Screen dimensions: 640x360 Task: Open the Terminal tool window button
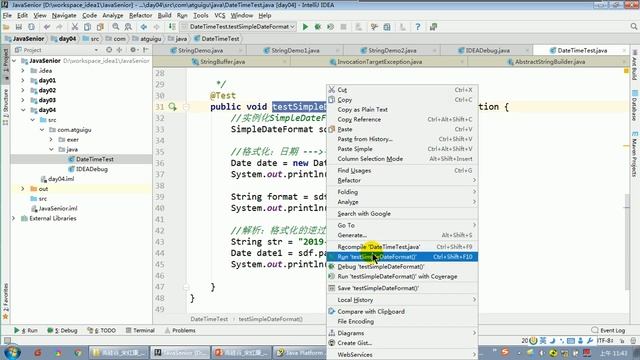point(140,331)
